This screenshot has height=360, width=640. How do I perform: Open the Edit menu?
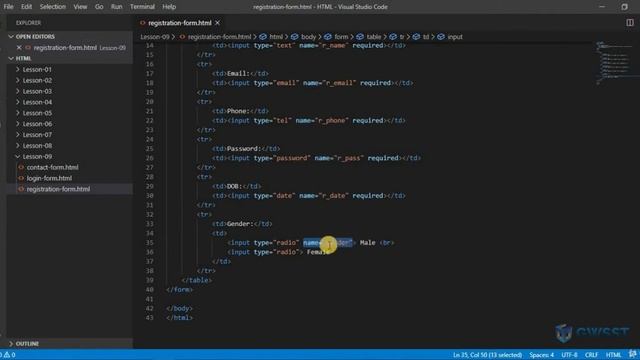26,7
